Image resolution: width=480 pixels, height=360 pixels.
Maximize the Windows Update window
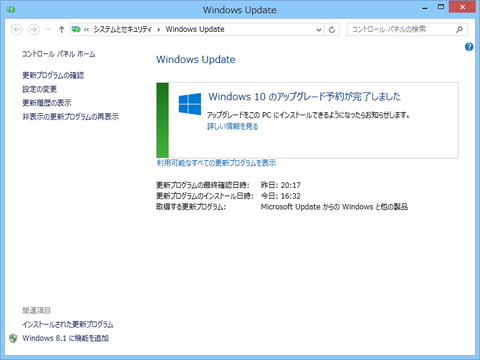[x=441, y=7]
